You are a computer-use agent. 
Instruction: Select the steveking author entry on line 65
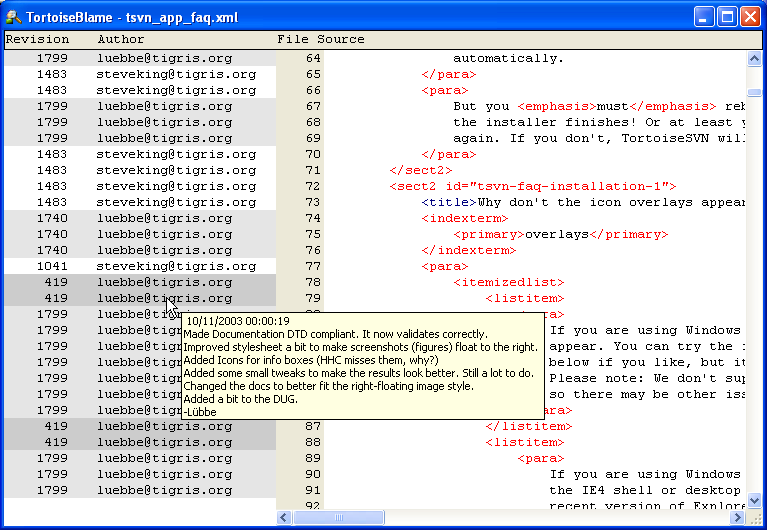point(164,74)
